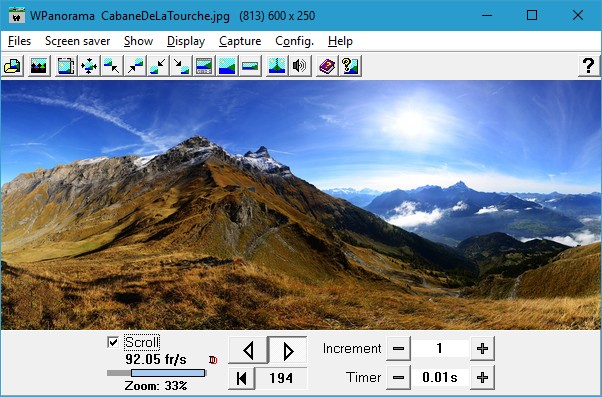This screenshot has width=602, height=397.
Task: Close the WPanorama window
Action: coord(578,15)
